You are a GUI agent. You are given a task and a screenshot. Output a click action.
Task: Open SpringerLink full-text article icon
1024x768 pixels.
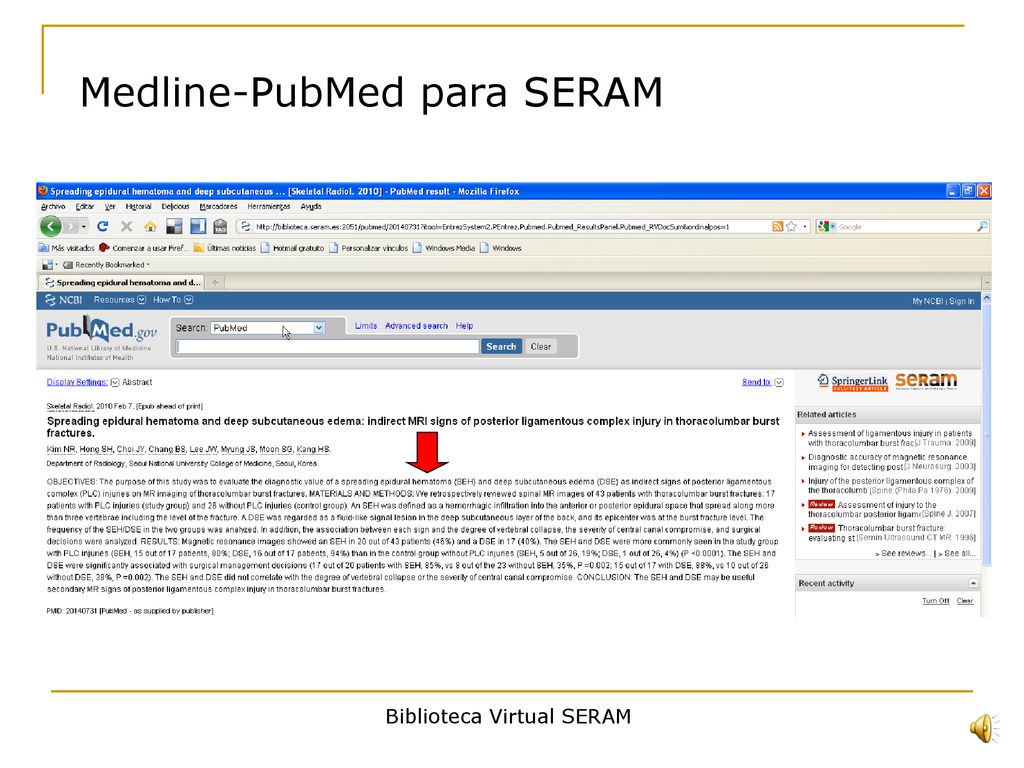852,382
